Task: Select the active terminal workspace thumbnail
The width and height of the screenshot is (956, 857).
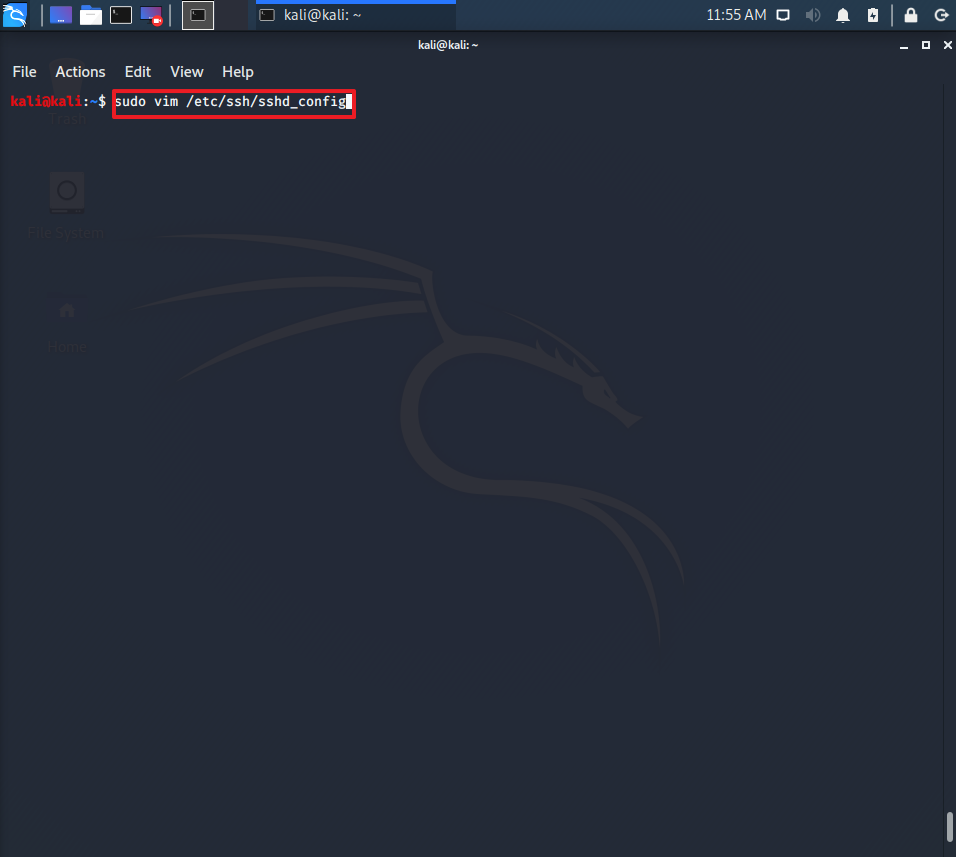Action: click(198, 15)
